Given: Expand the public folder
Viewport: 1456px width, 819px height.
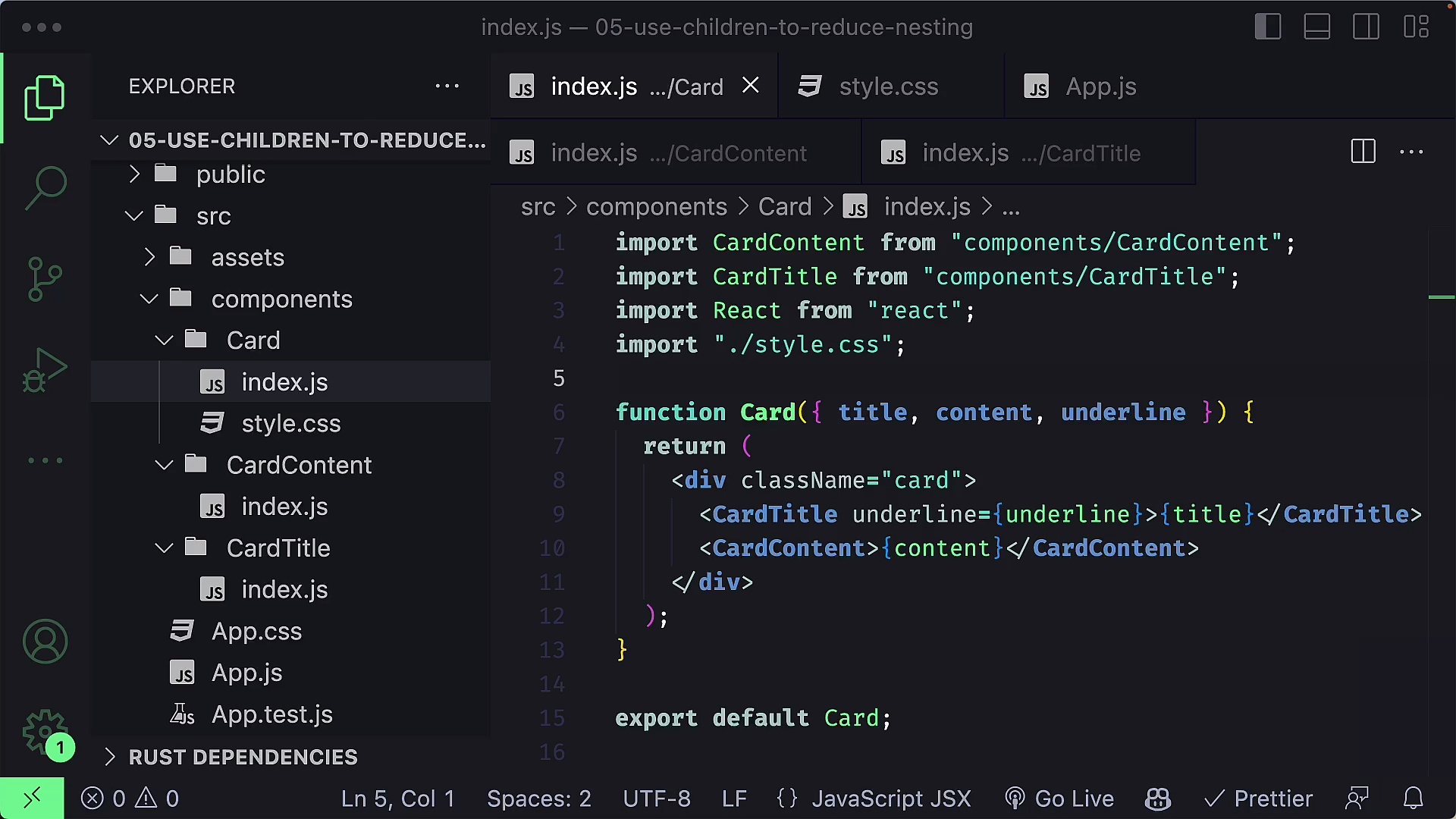Looking at the screenshot, I should pos(292,174).
